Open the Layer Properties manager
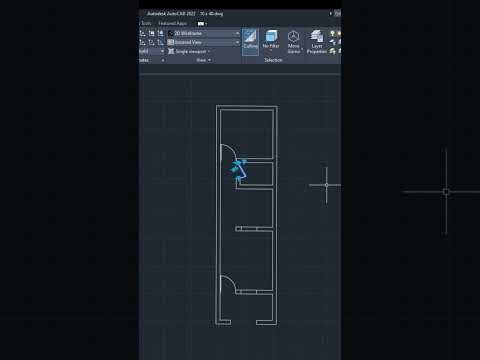This screenshot has width=480, height=360. click(x=316, y=42)
